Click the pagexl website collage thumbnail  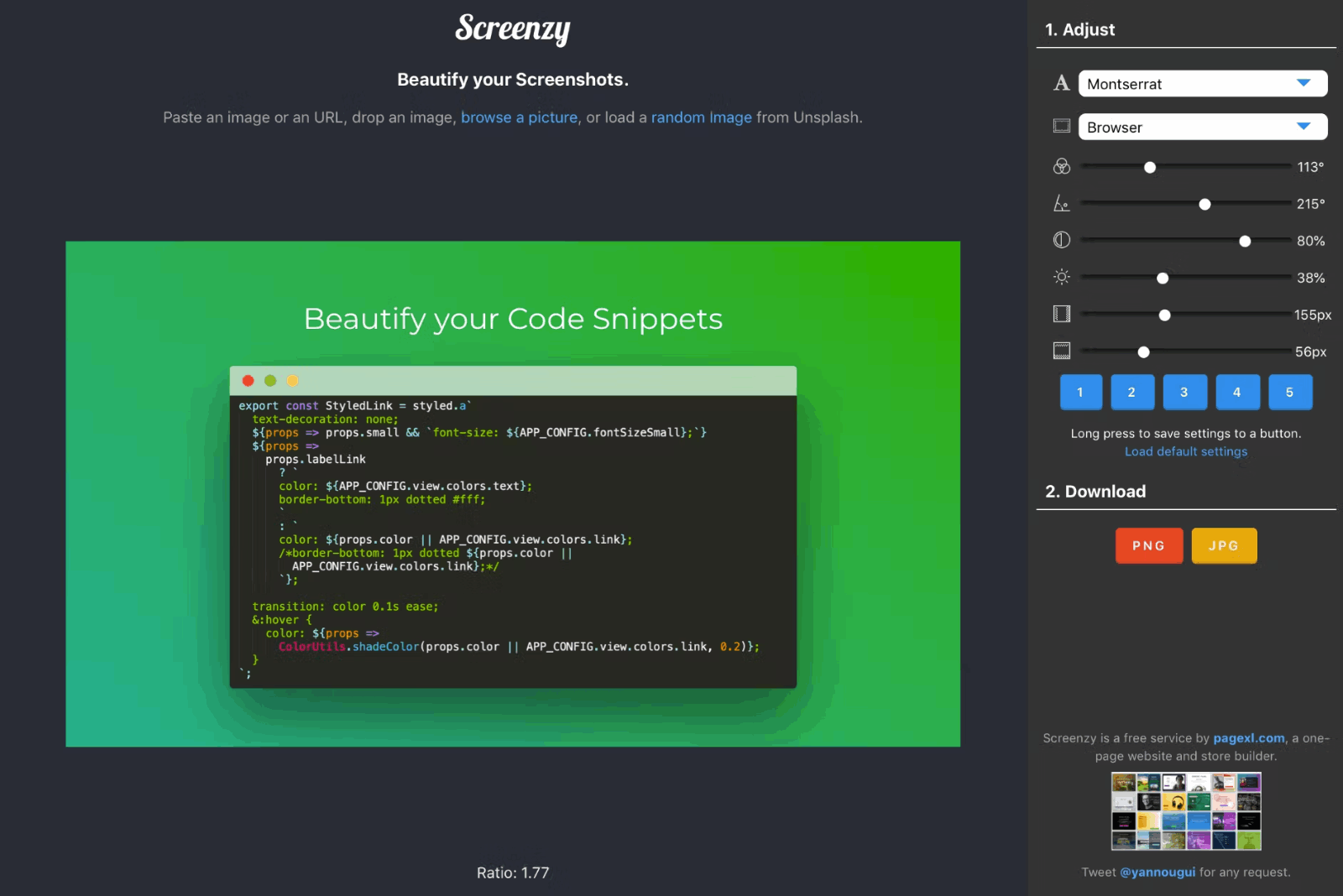[1186, 810]
